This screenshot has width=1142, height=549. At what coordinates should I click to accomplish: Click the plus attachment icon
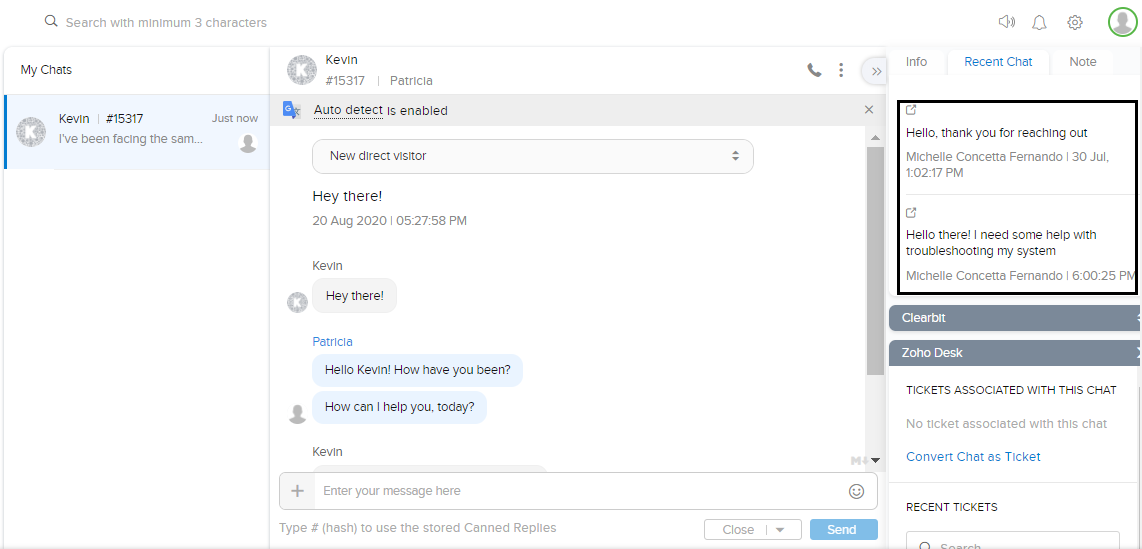click(297, 491)
